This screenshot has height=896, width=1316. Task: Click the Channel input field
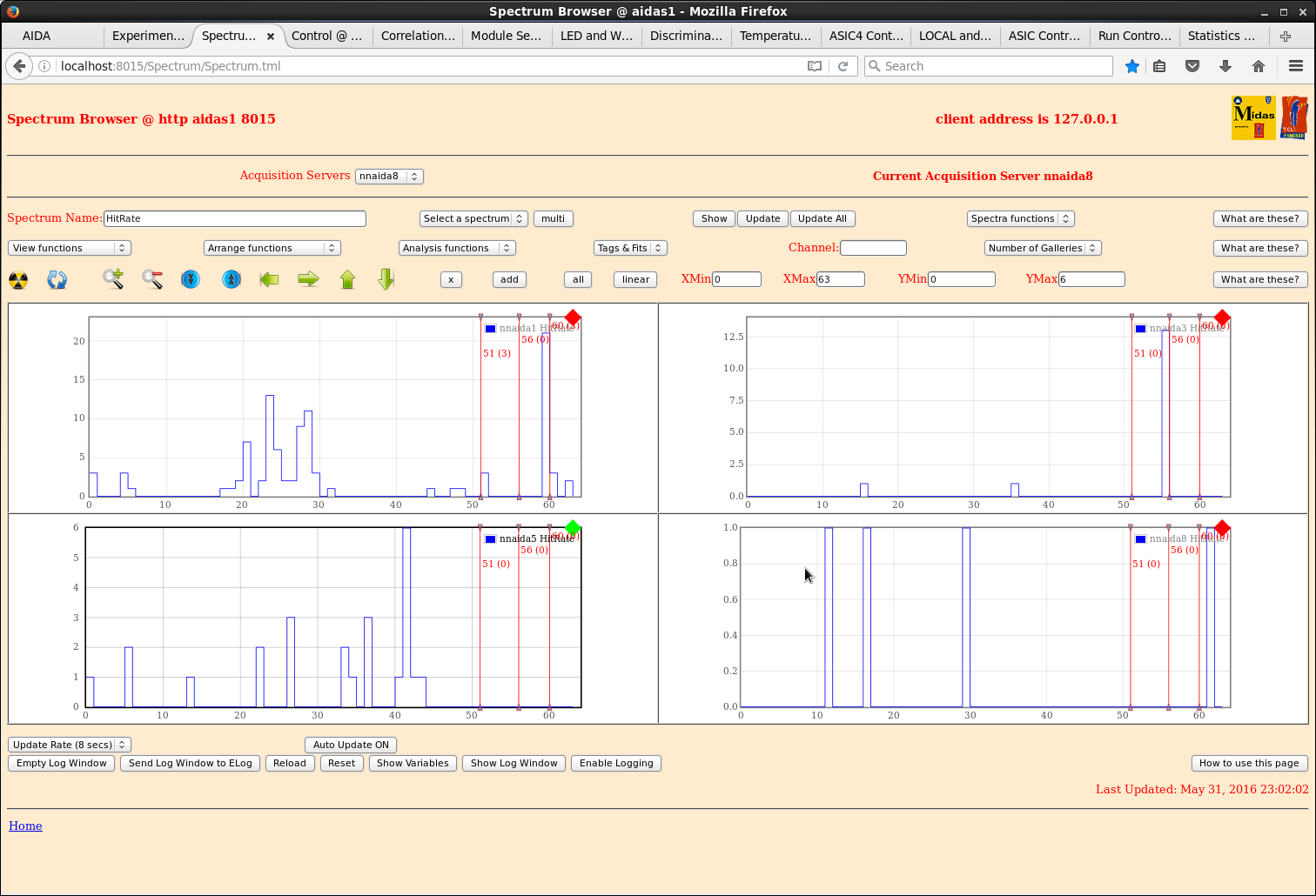(873, 248)
